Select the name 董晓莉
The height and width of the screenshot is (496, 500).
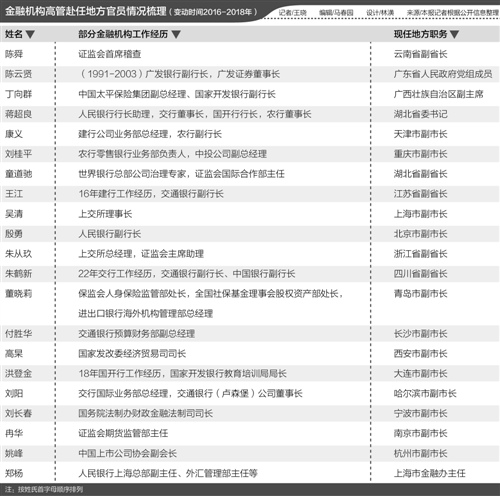[18, 294]
